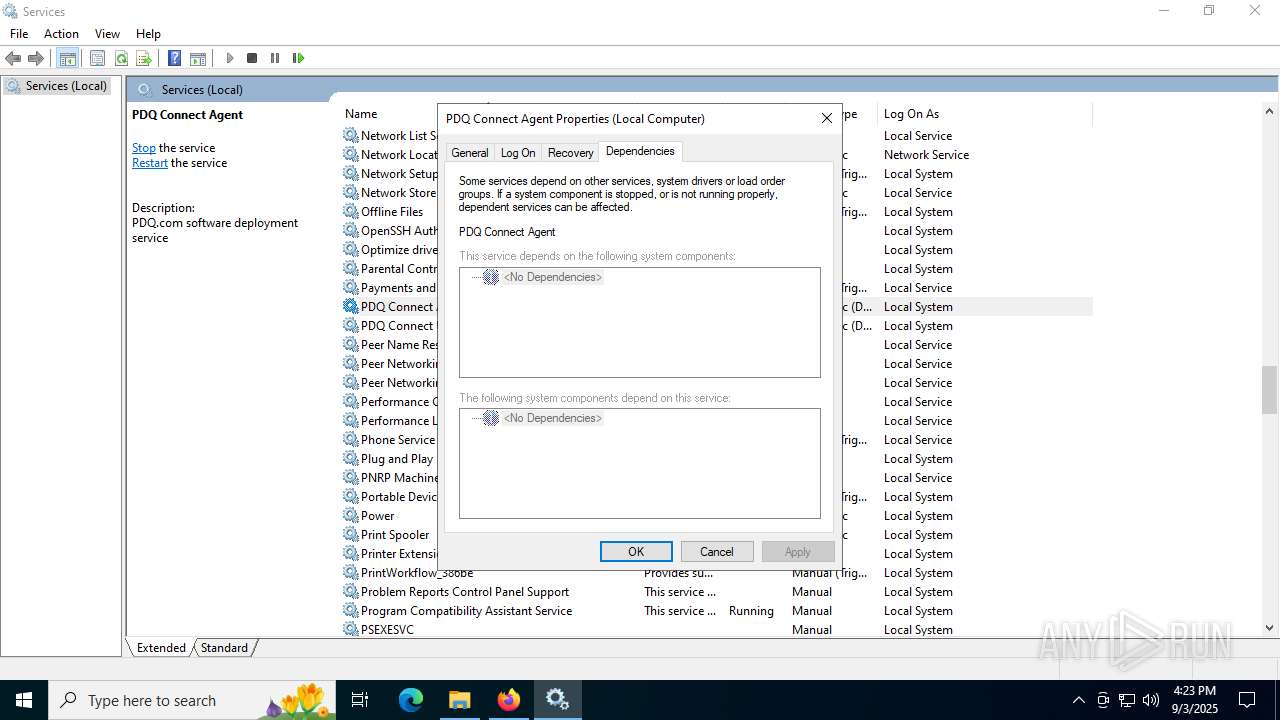Select the Network List service gear icon
Screen dimensions: 1280x720
[x=351, y=135]
